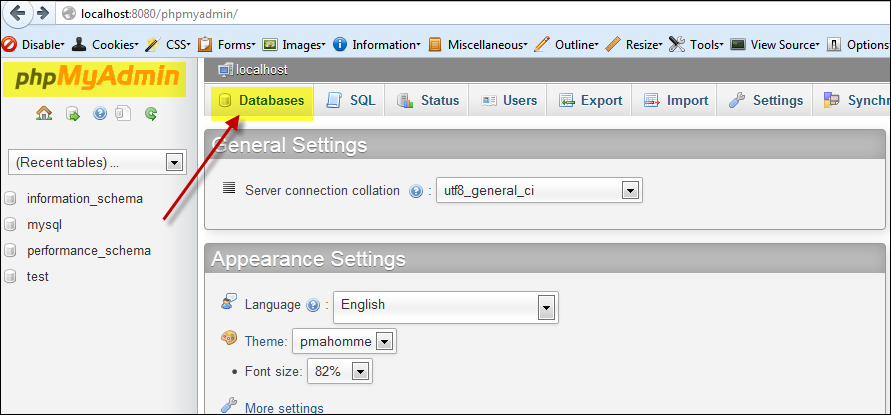Switch to the Status tab
891x415 pixels.
pos(428,101)
